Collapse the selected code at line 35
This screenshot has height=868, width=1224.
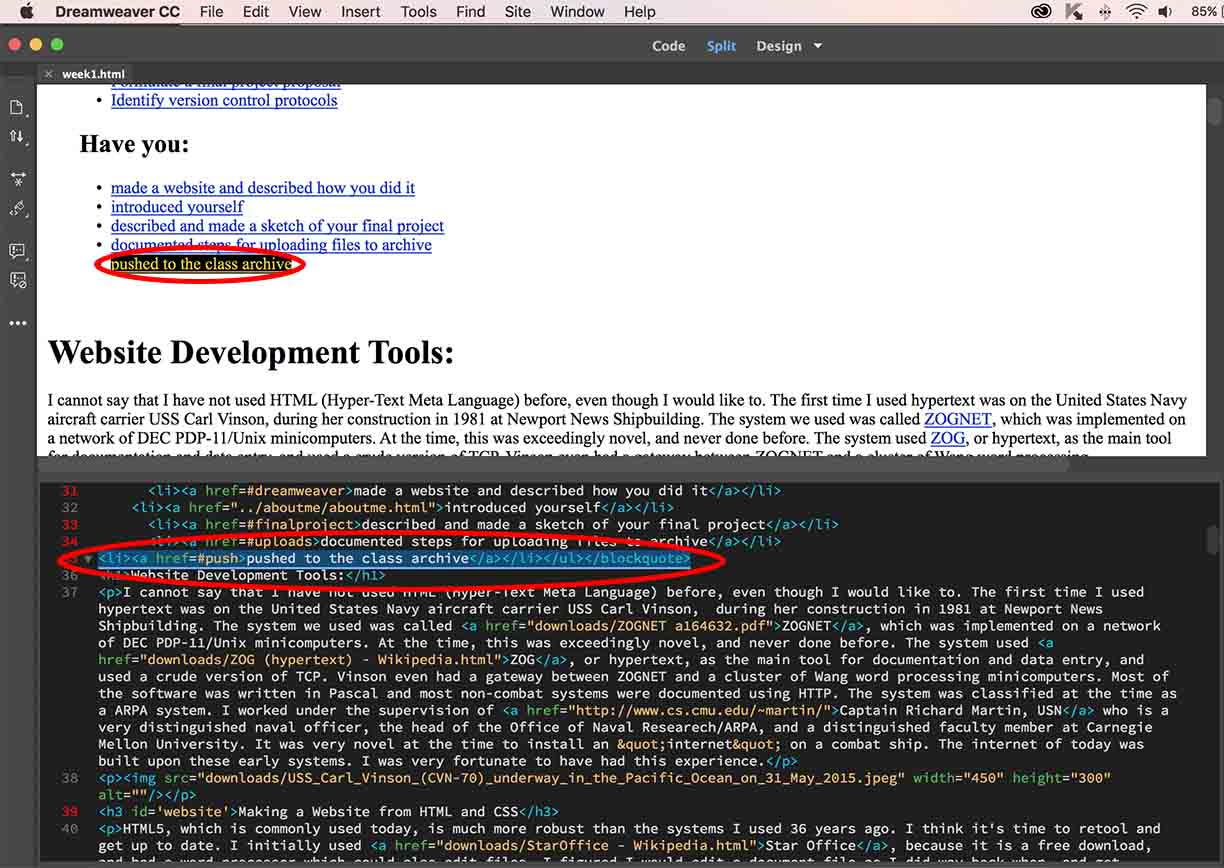[x=88, y=559]
